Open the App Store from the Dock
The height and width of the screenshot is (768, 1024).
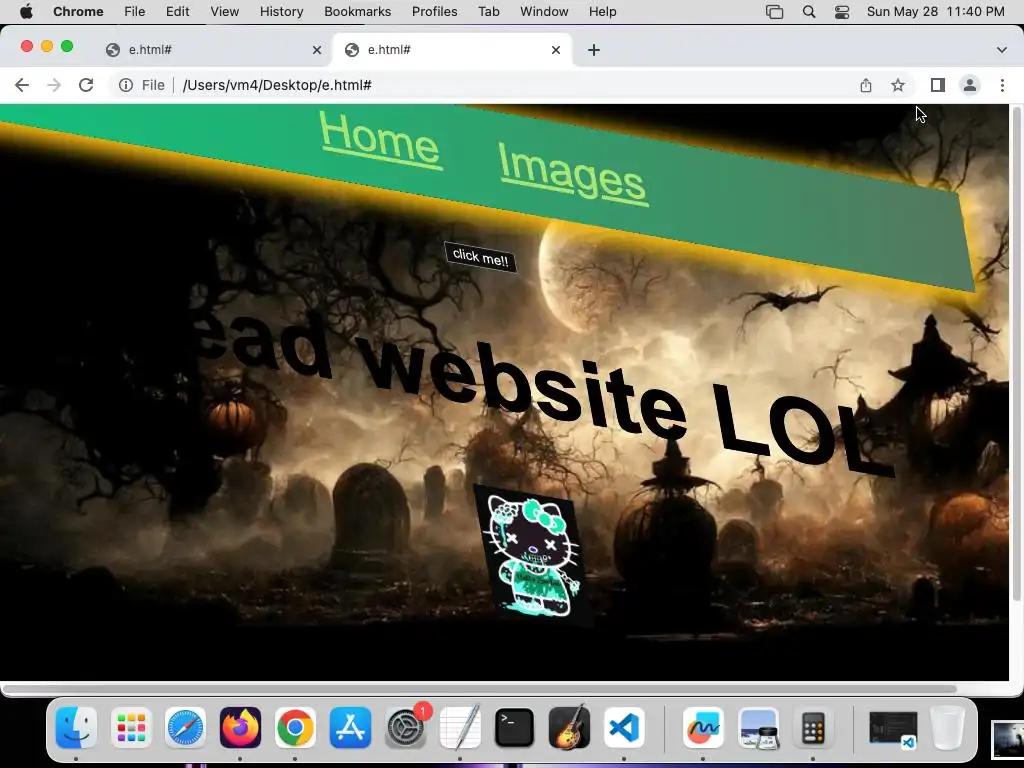[350, 728]
